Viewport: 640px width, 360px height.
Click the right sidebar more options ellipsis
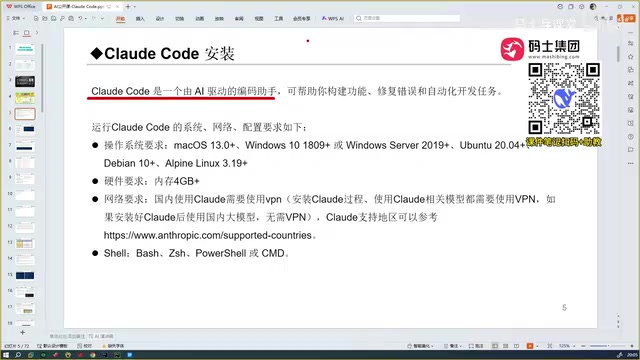click(x=631, y=163)
